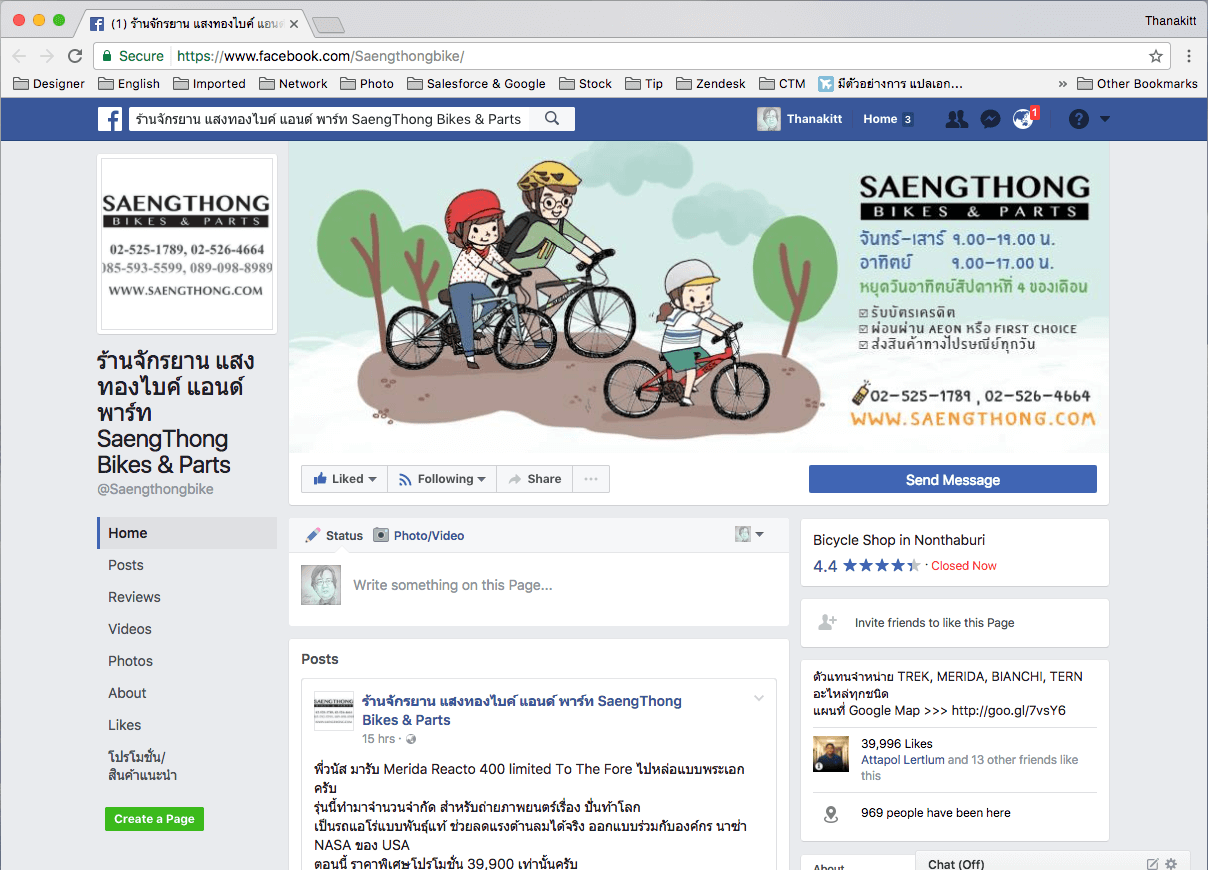This screenshot has width=1208, height=870.
Task: Click Thanakitt Chrome profile button
Action: pyautogui.click(x=1170, y=20)
